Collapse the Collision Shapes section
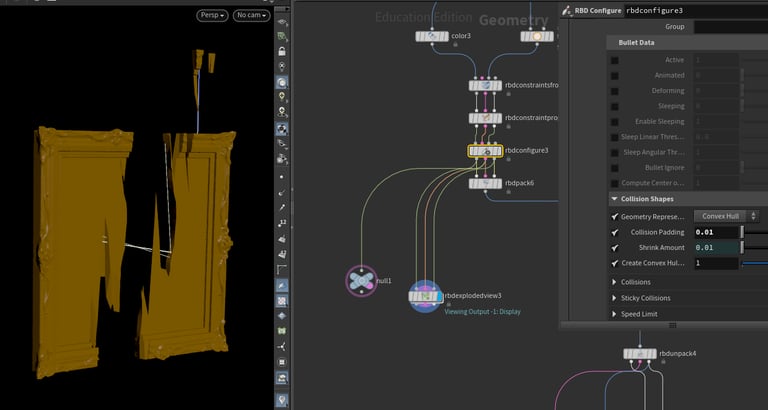Viewport: 768px width, 410px height. click(614, 199)
